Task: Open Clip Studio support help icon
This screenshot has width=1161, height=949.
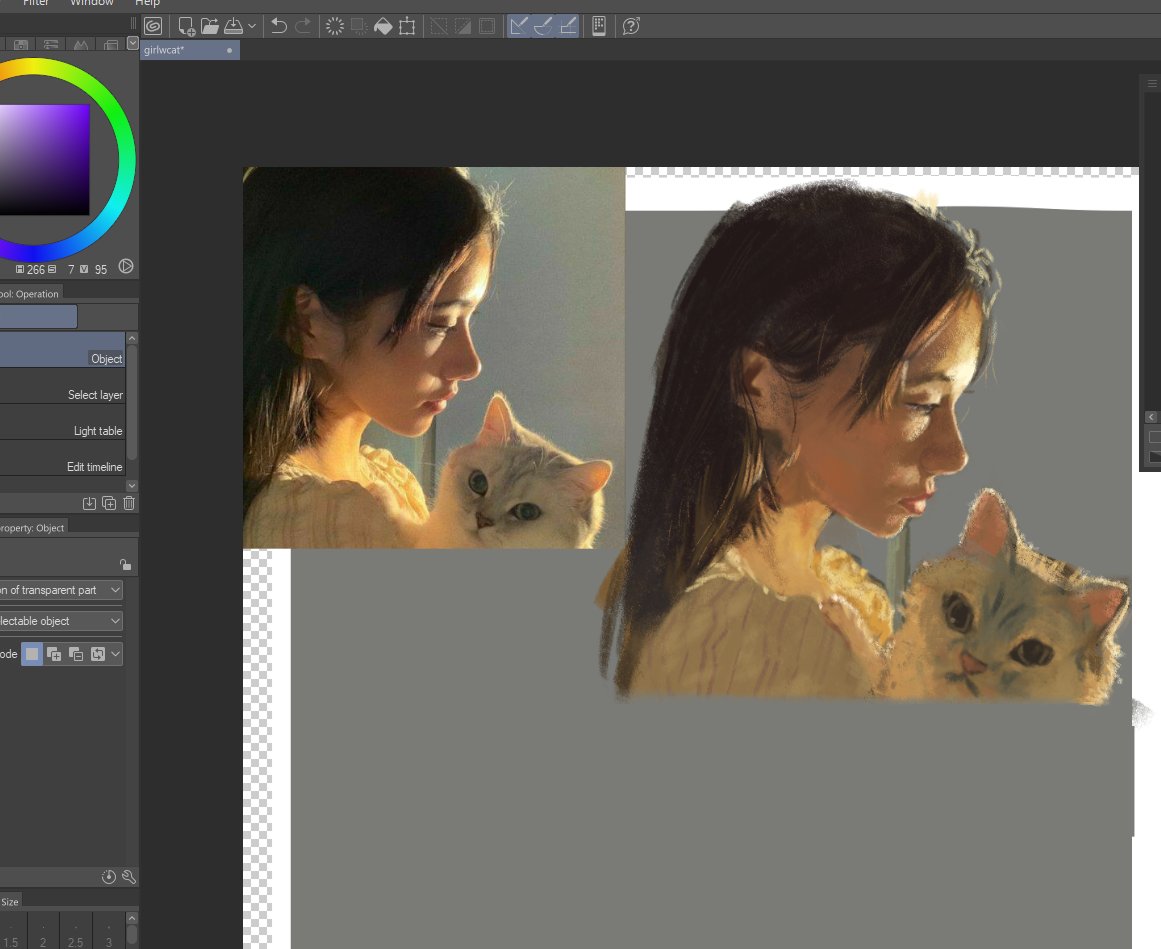Action: click(x=631, y=27)
